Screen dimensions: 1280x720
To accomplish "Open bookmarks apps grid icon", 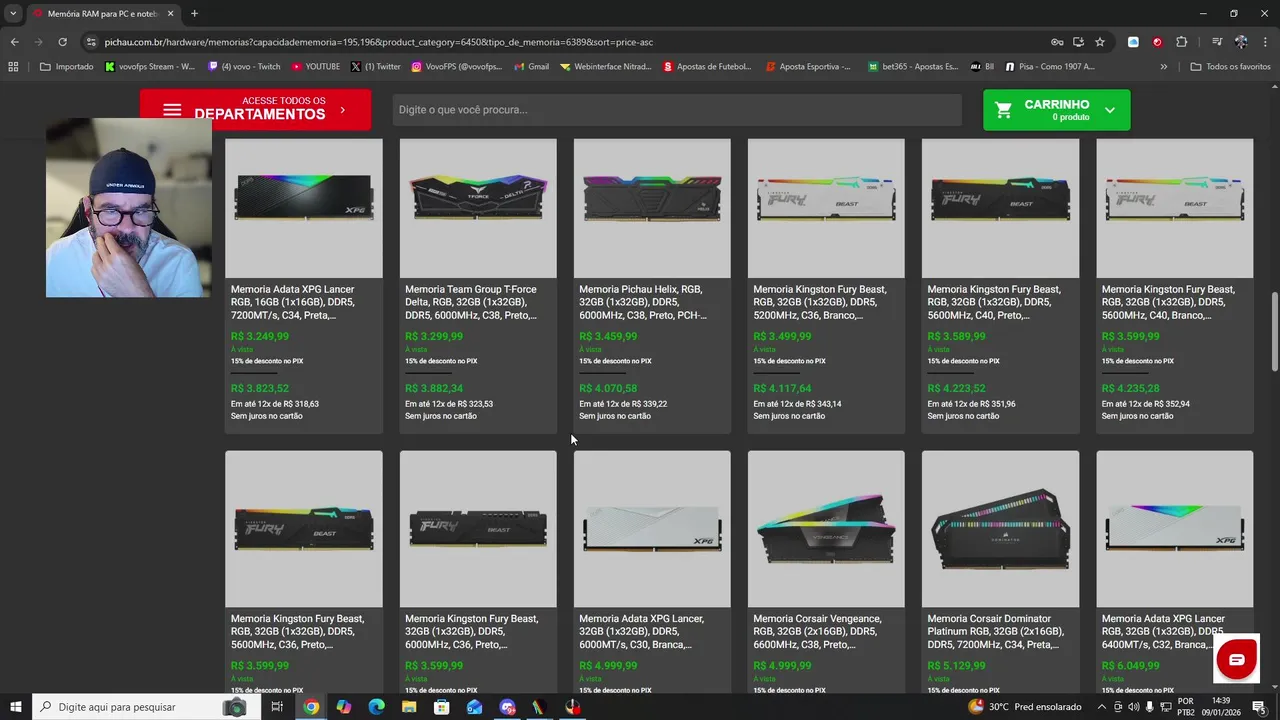I will click(13, 67).
